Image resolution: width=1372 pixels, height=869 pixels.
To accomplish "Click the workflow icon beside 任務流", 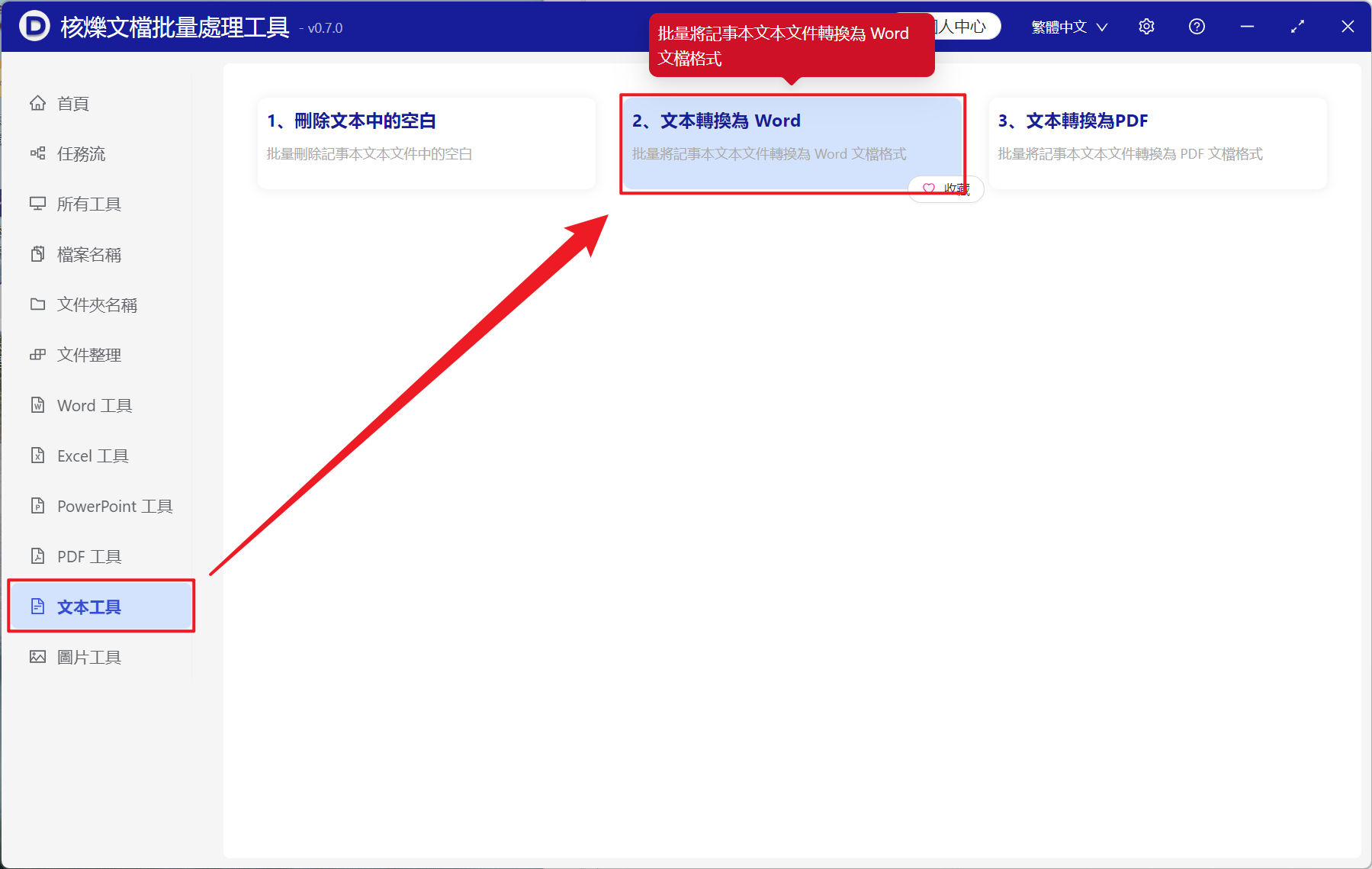I will (37, 153).
